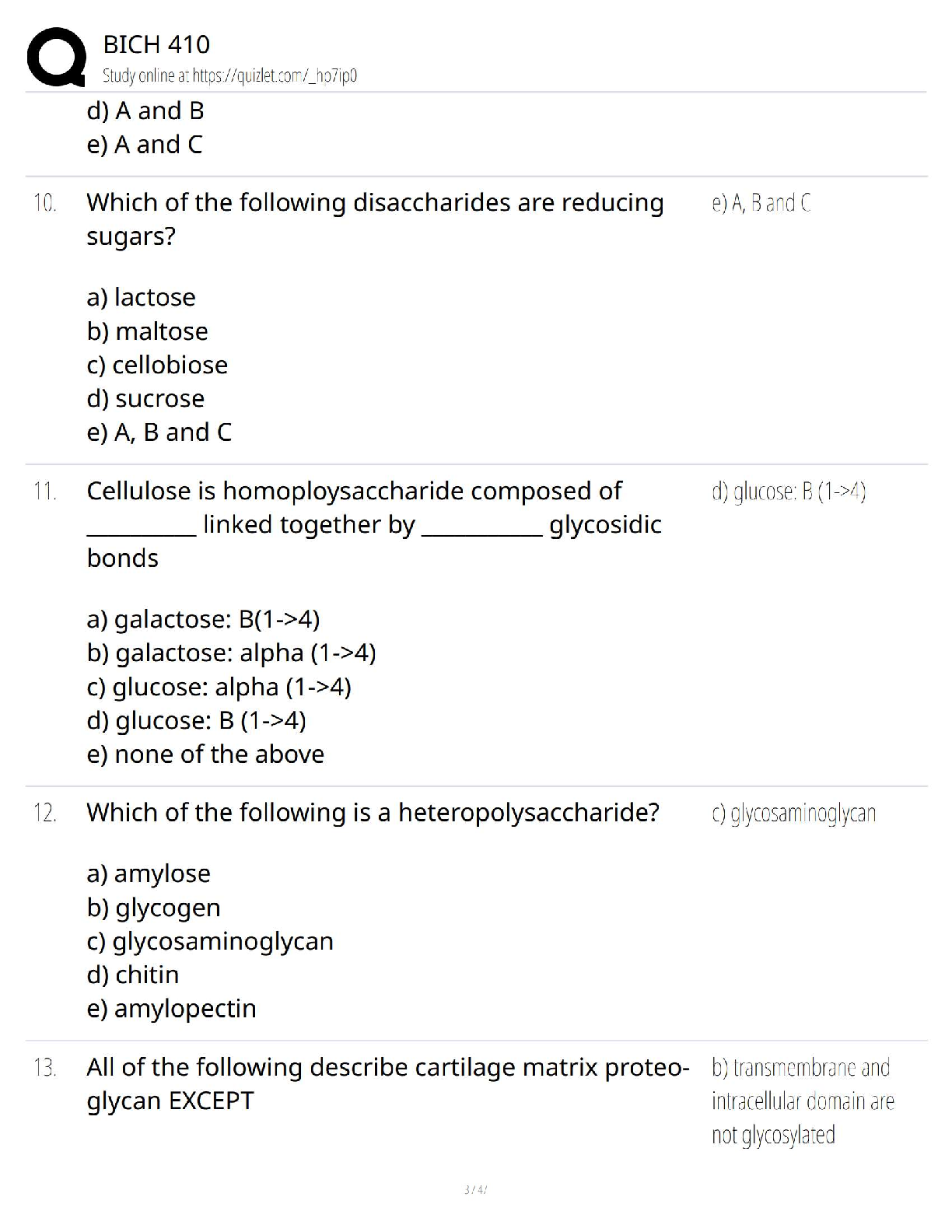Select option a) lactose

142,297
